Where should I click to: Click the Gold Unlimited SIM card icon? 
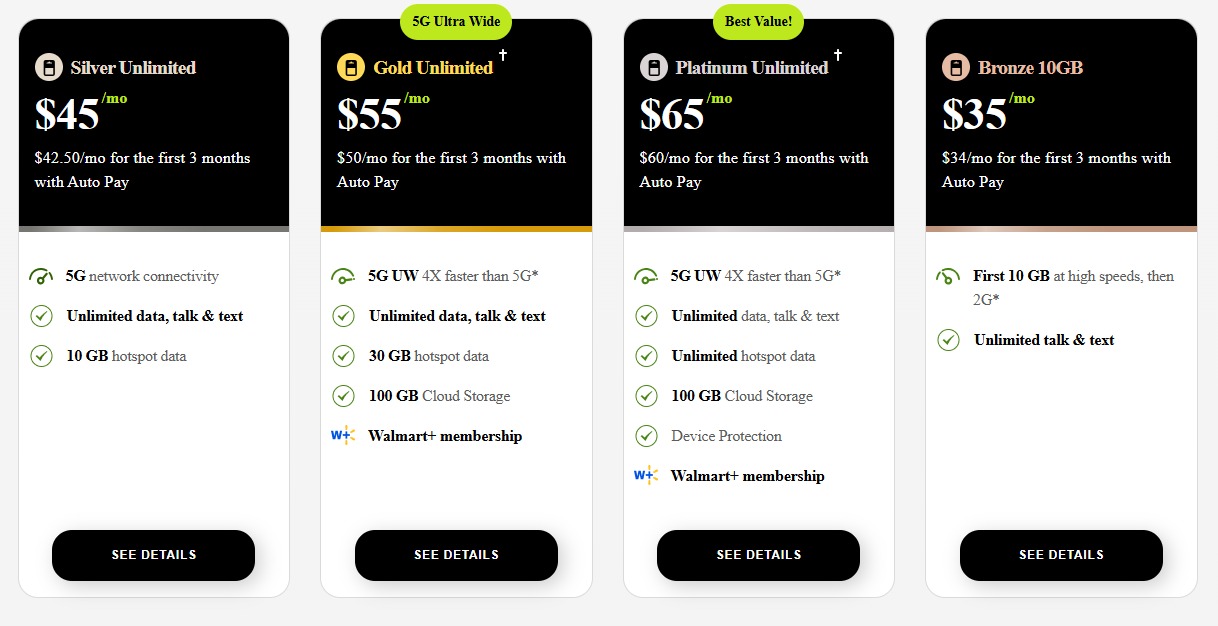pyautogui.click(x=350, y=68)
